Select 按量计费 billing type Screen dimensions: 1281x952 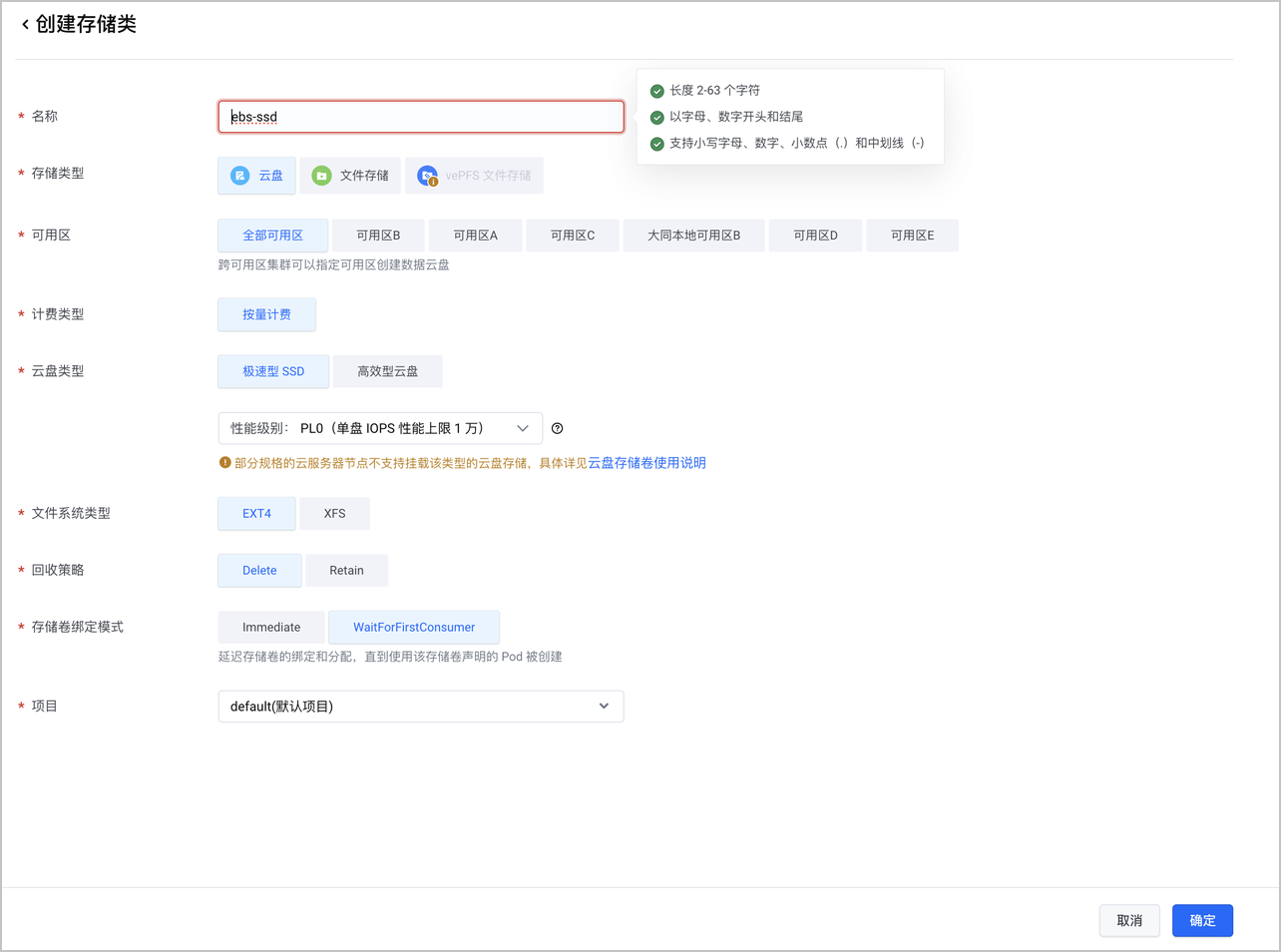click(x=267, y=314)
